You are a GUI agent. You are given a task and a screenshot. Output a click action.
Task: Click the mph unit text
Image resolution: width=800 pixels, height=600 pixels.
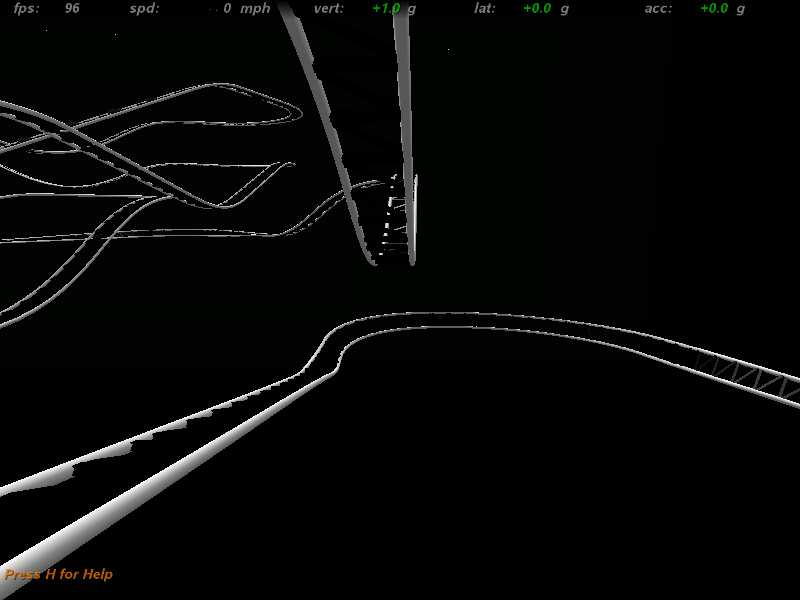tap(254, 8)
